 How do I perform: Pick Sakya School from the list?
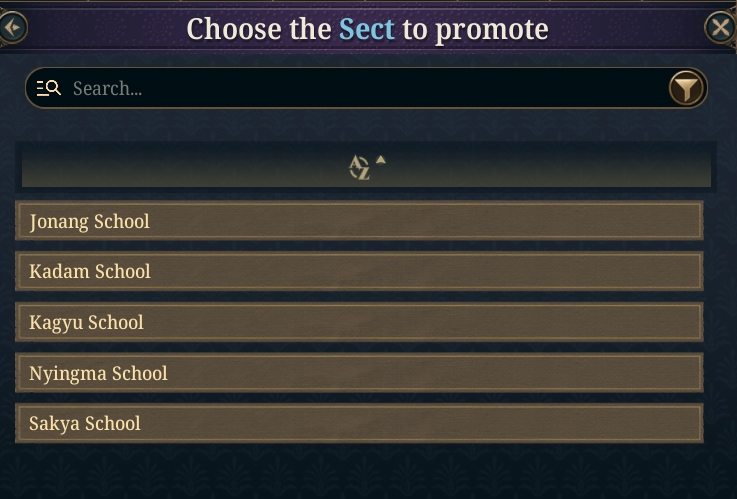tap(360, 423)
